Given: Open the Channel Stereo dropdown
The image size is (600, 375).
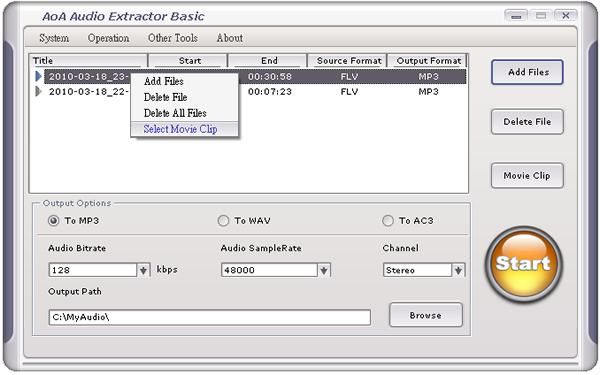Looking at the screenshot, I should coord(458,270).
